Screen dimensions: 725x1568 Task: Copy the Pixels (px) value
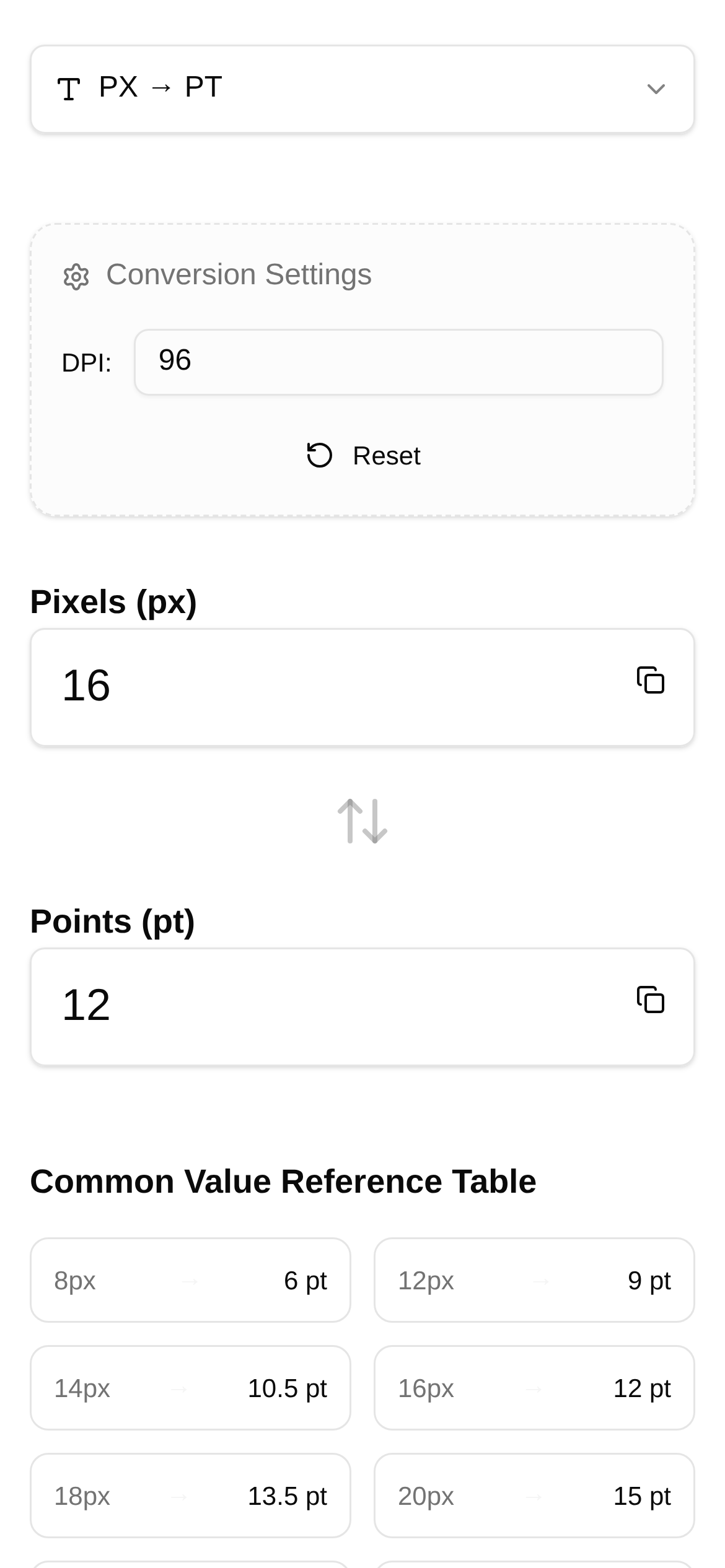pos(651,680)
